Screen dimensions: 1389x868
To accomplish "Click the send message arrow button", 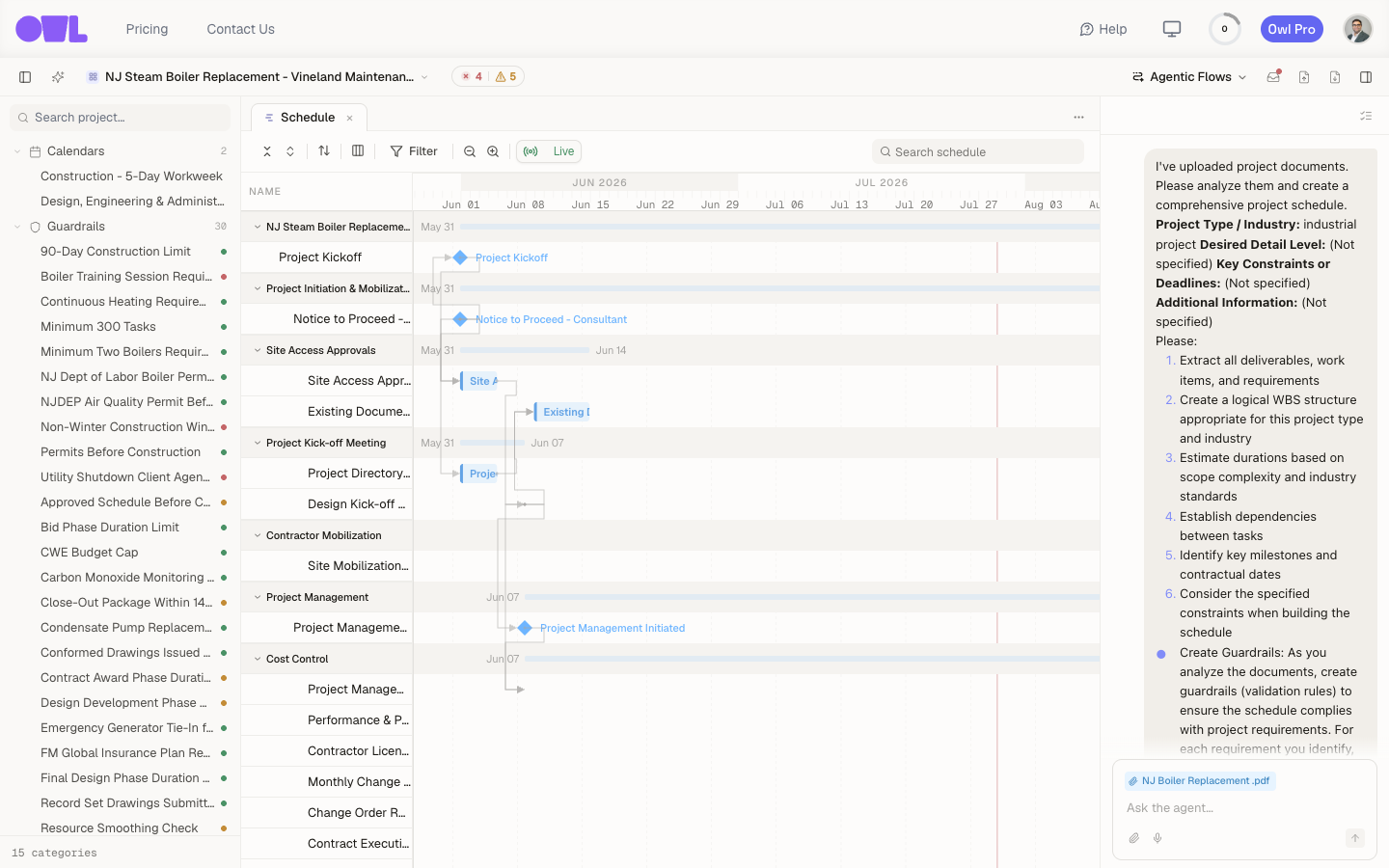I will click(1355, 838).
